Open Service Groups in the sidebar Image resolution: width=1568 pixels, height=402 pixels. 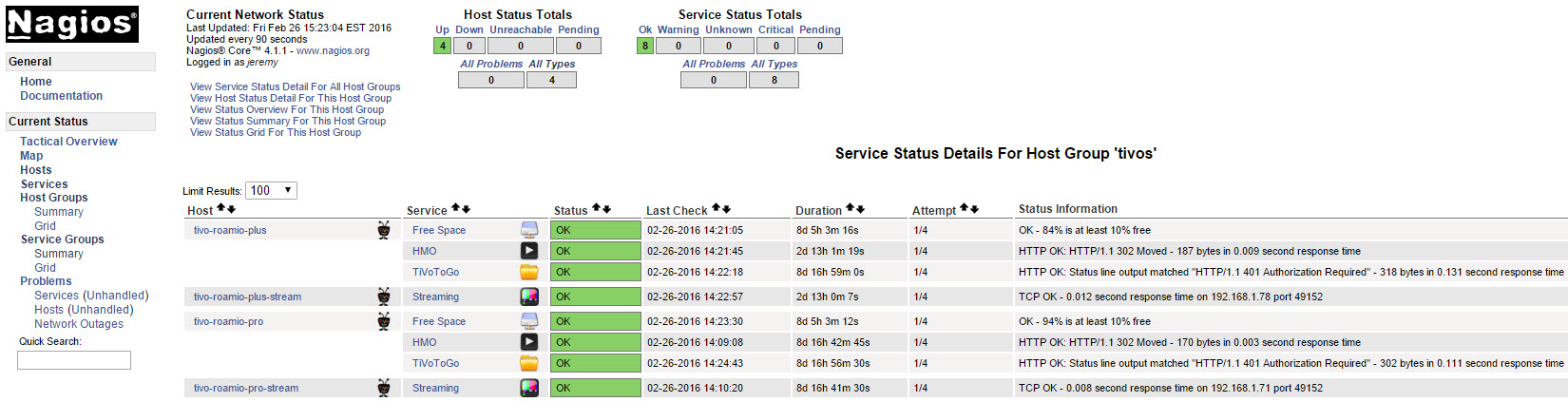(62, 239)
